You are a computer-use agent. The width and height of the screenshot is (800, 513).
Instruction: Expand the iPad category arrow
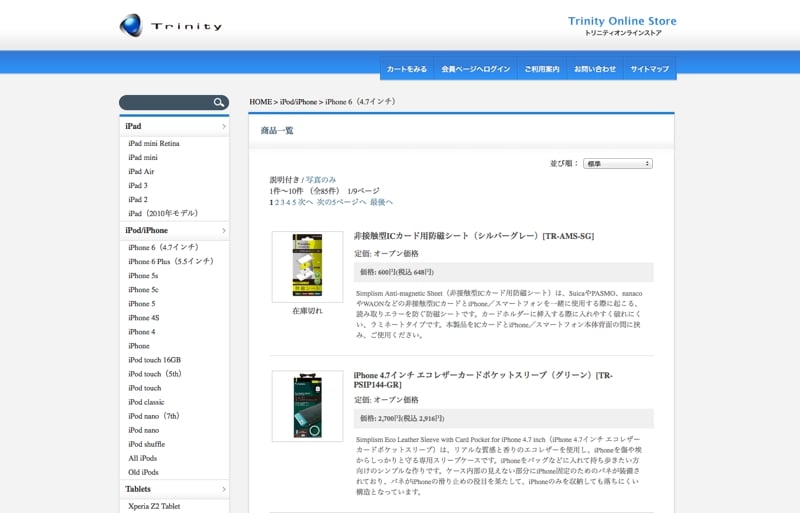223,127
